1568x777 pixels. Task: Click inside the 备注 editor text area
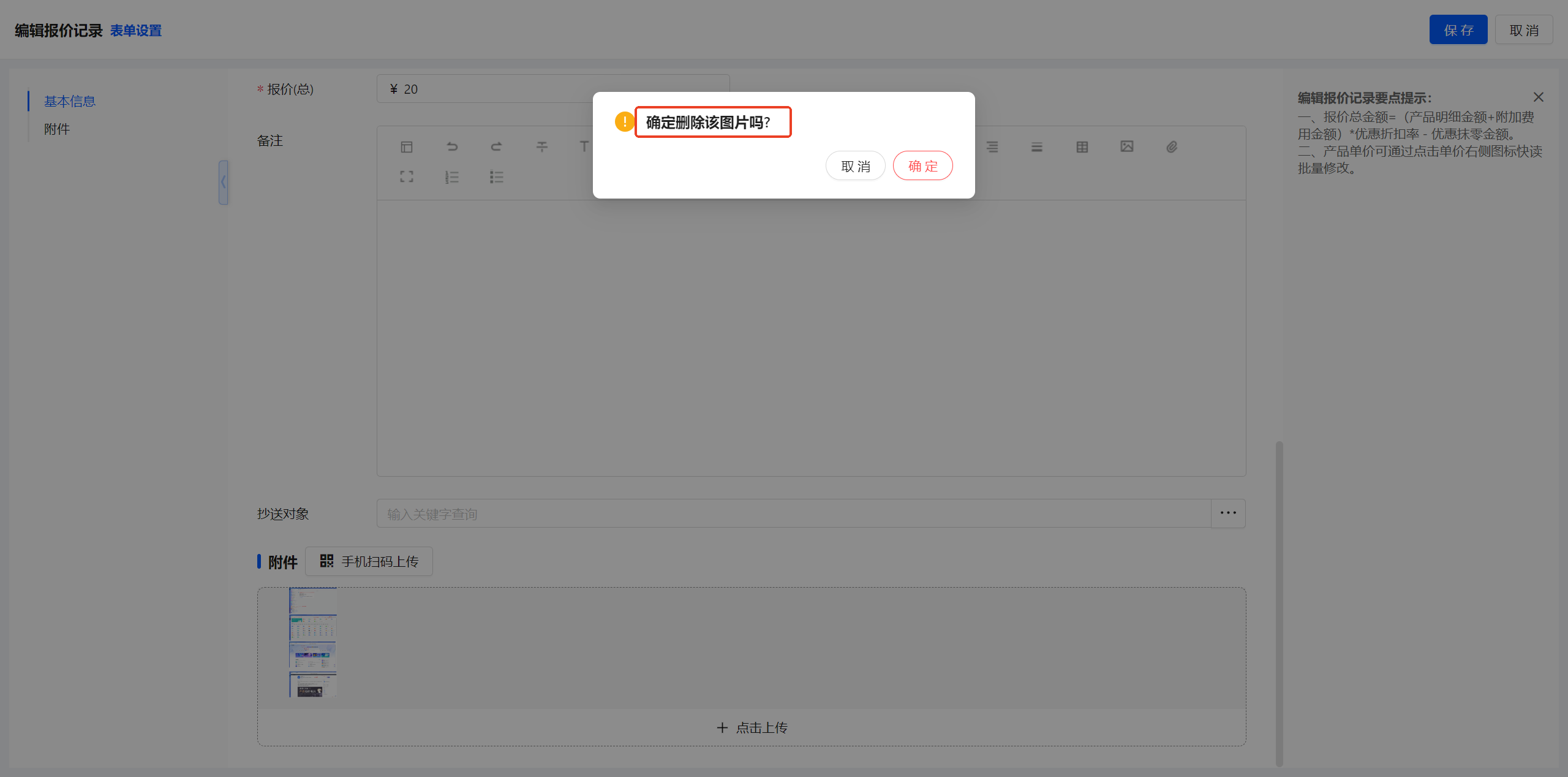click(811, 338)
